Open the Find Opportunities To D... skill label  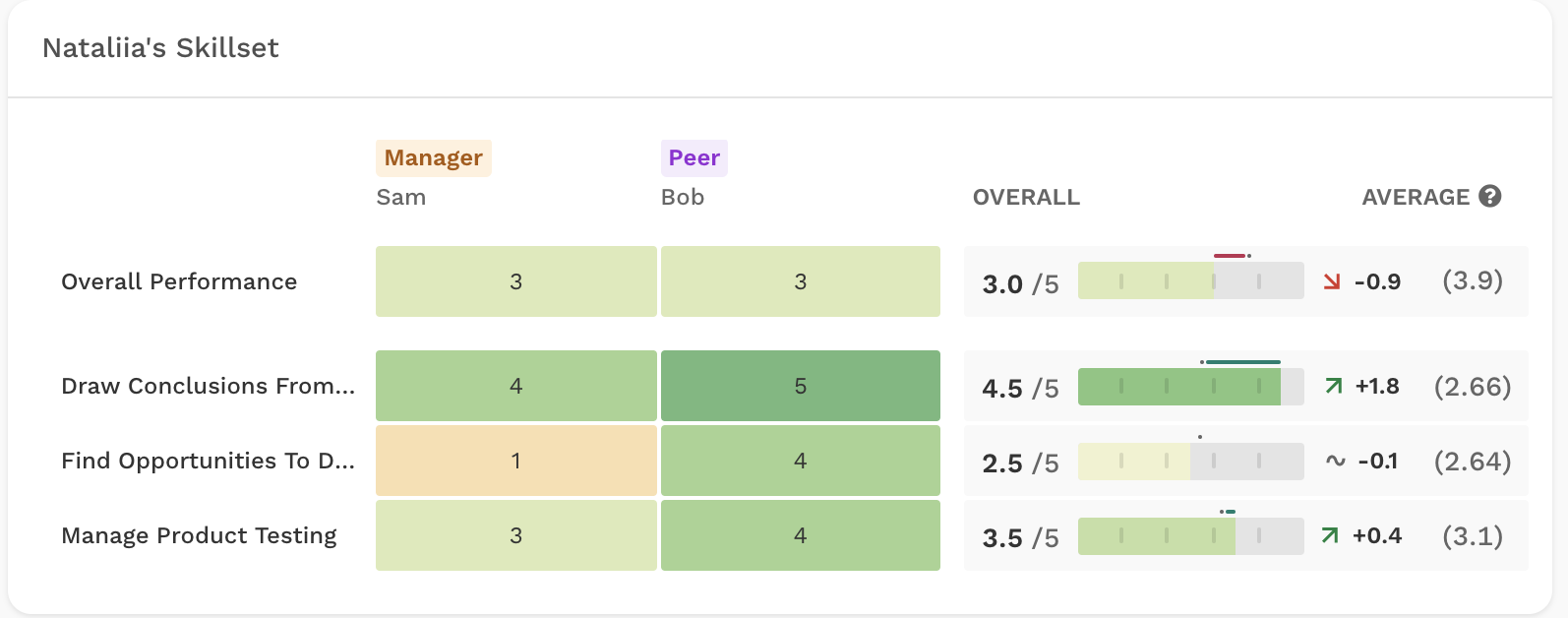[x=208, y=461]
